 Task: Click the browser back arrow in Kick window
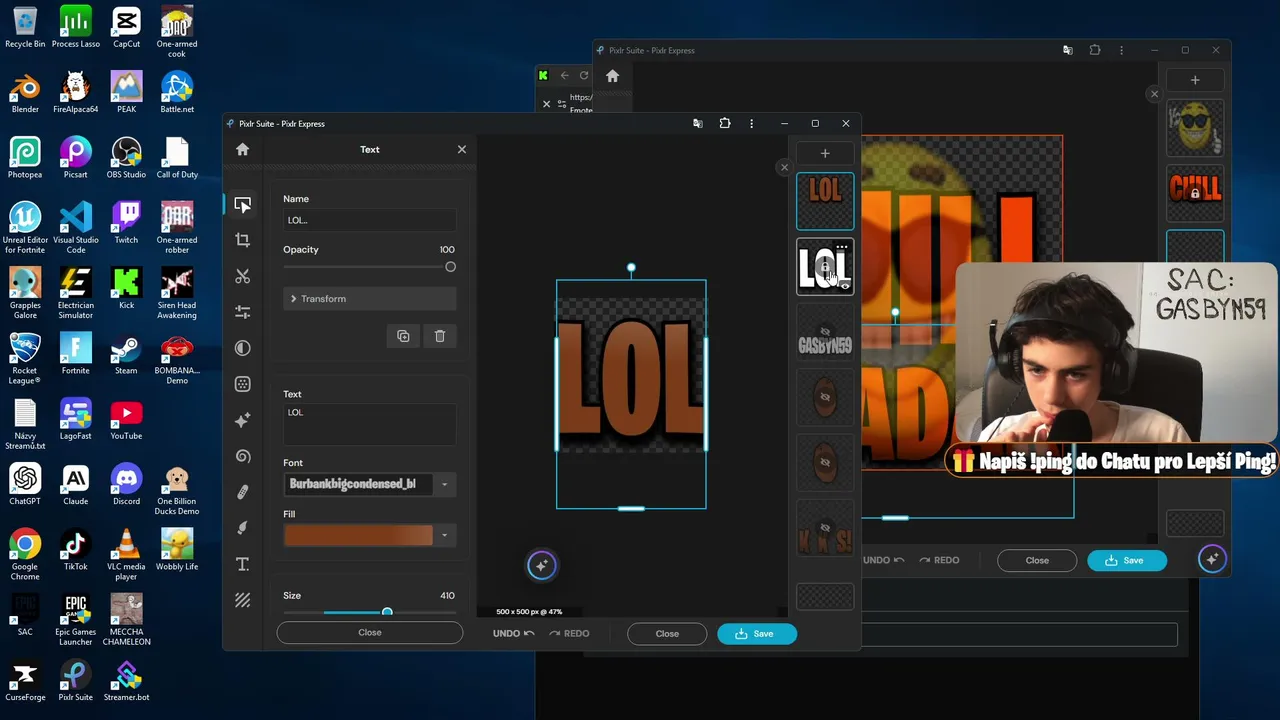tap(564, 75)
